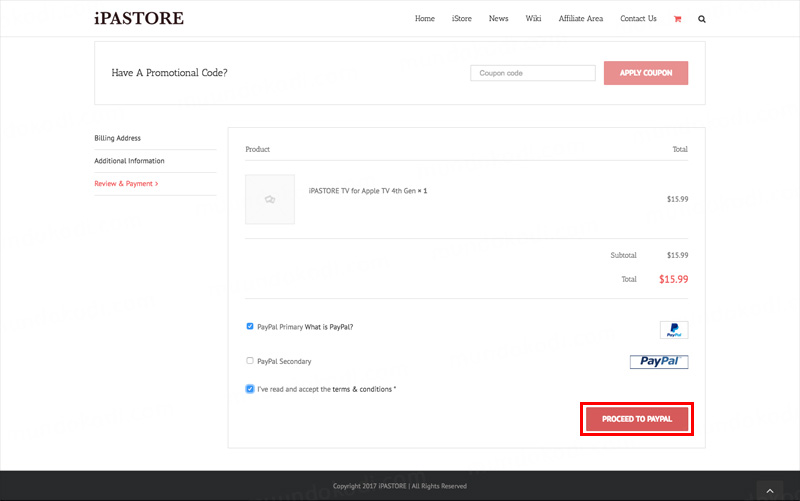Click the scroll-to-top arrow button
The width and height of the screenshot is (800, 501).
coord(770,491)
